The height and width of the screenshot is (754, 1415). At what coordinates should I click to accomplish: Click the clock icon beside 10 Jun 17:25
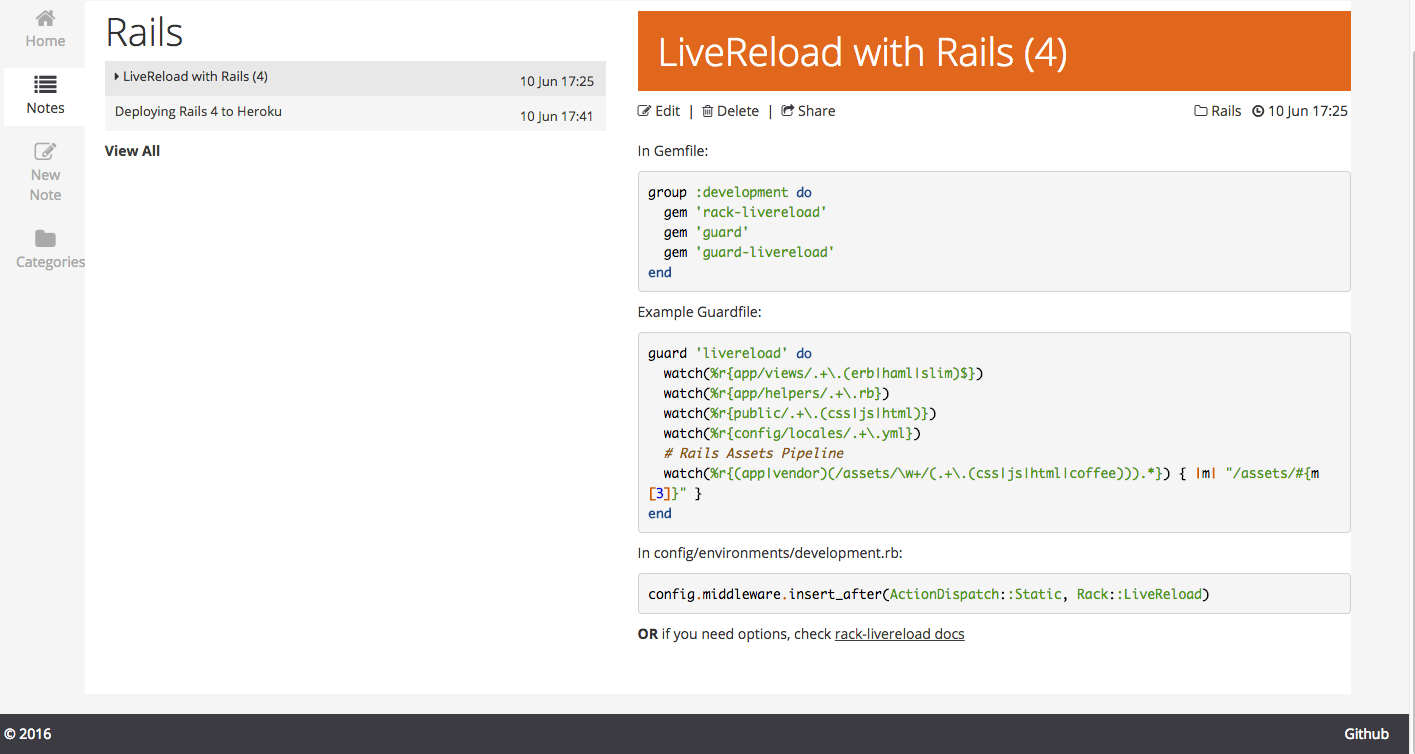(1258, 111)
